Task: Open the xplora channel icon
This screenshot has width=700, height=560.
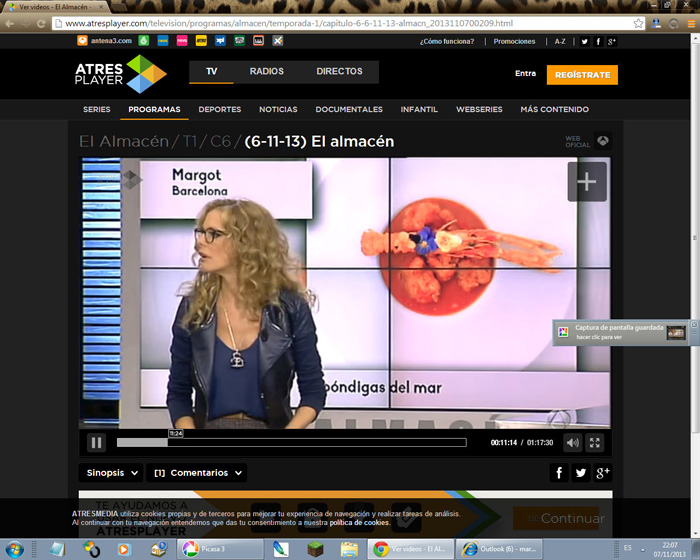Action: (220, 41)
